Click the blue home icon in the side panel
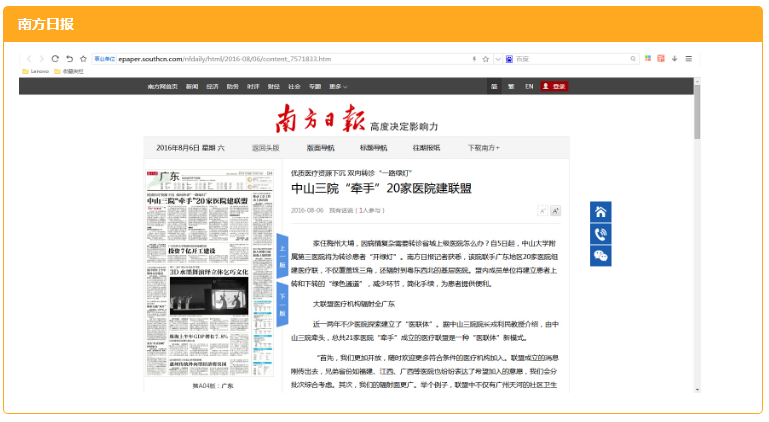The image size is (769, 422). pos(601,212)
